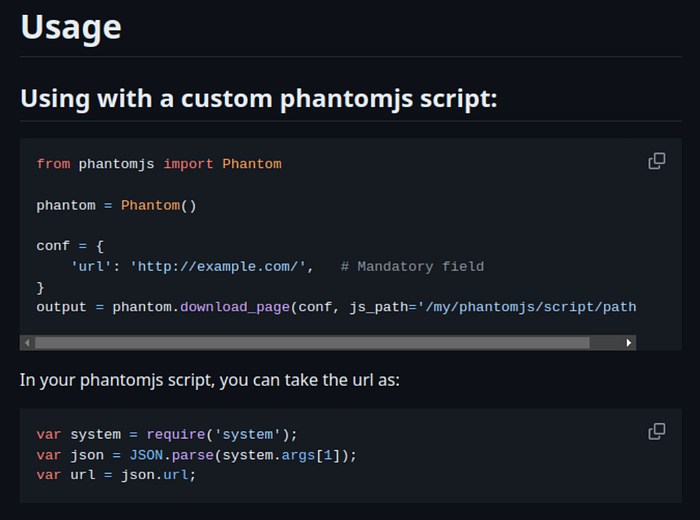Click the download_page method name
The width and height of the screenshot is (700, 520).
(x=235, y=307)
